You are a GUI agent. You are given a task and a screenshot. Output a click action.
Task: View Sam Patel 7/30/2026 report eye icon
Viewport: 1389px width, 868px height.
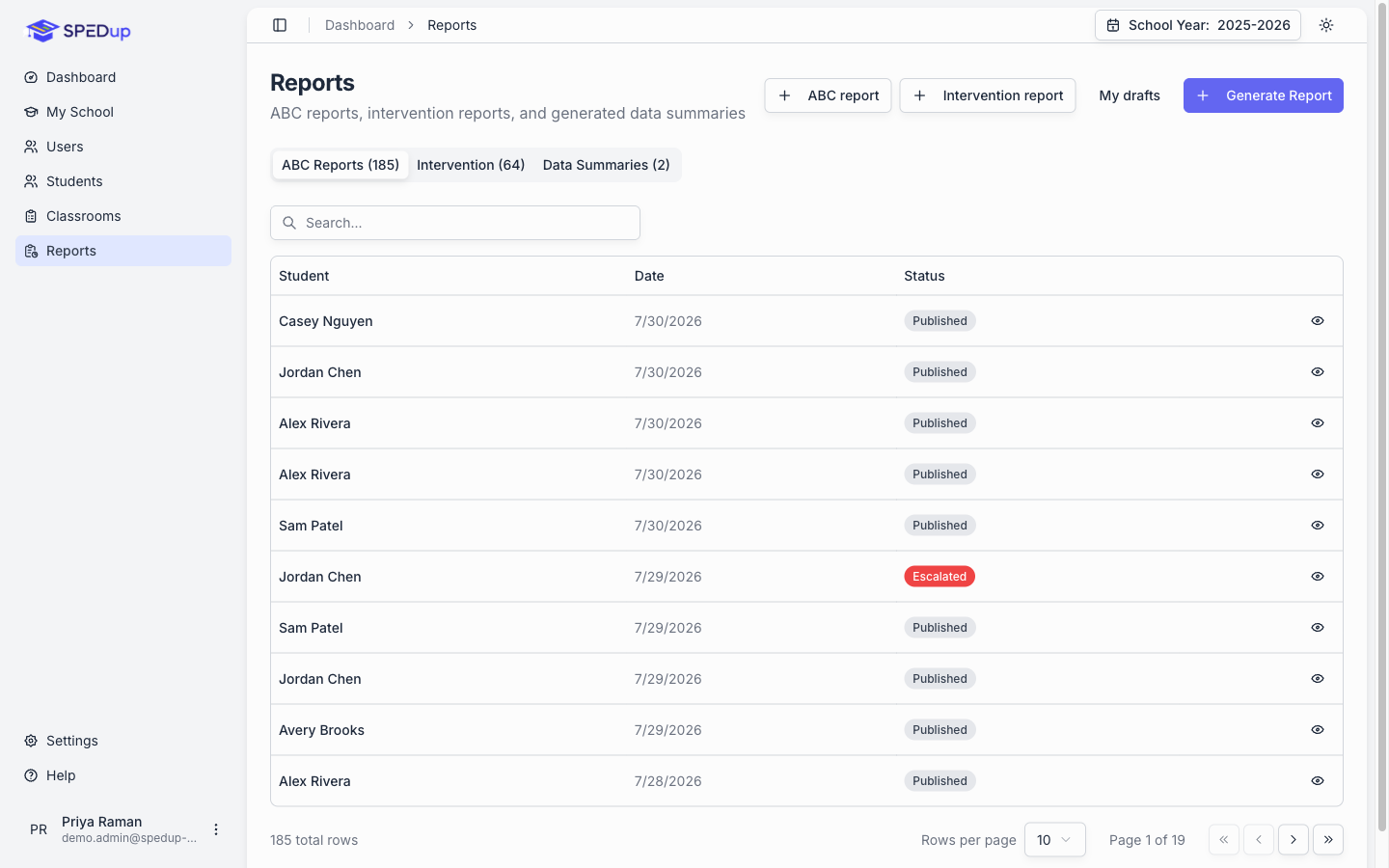1318,526
